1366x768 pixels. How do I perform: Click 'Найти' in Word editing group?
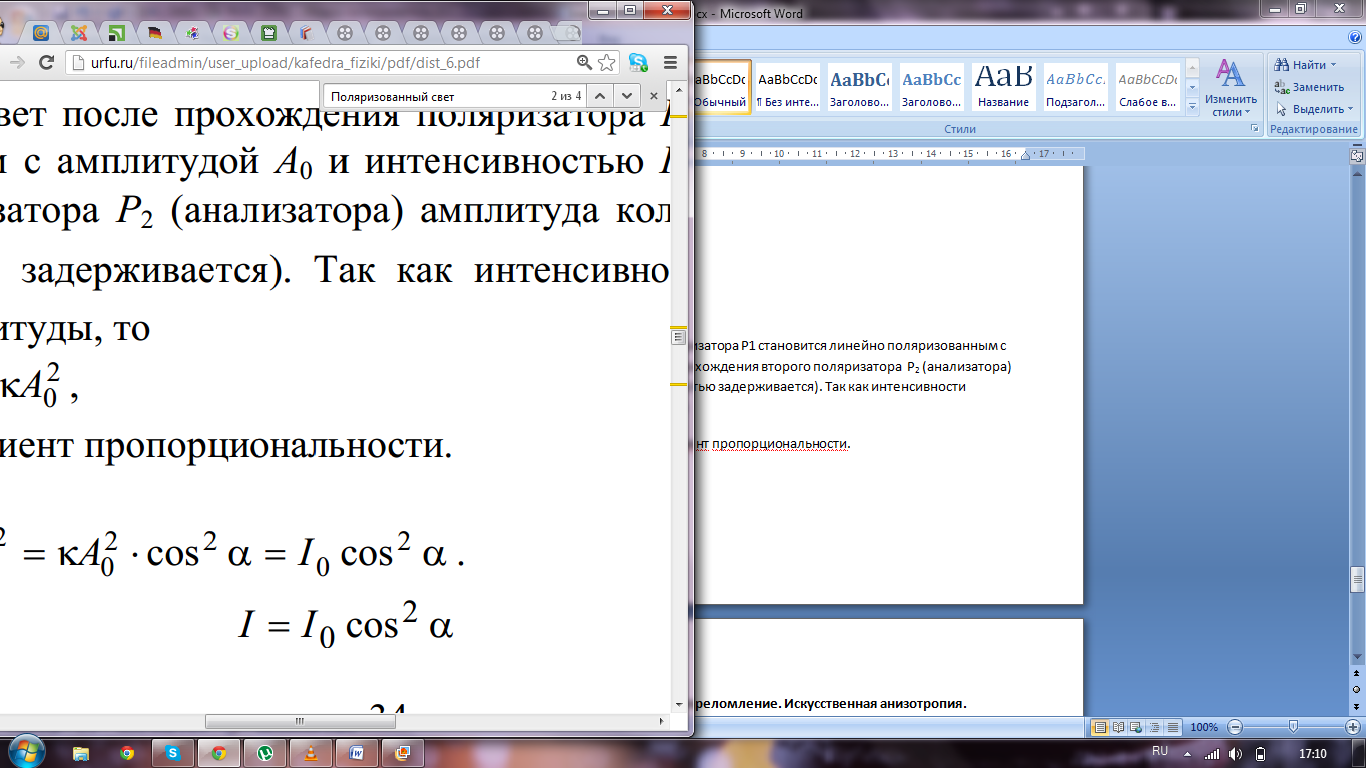1301,65
